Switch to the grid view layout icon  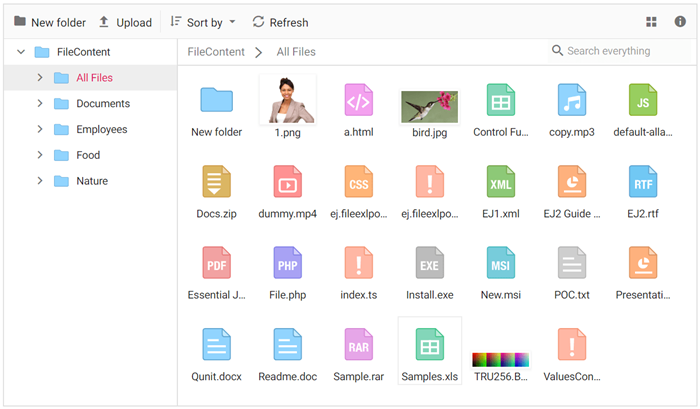652,22
